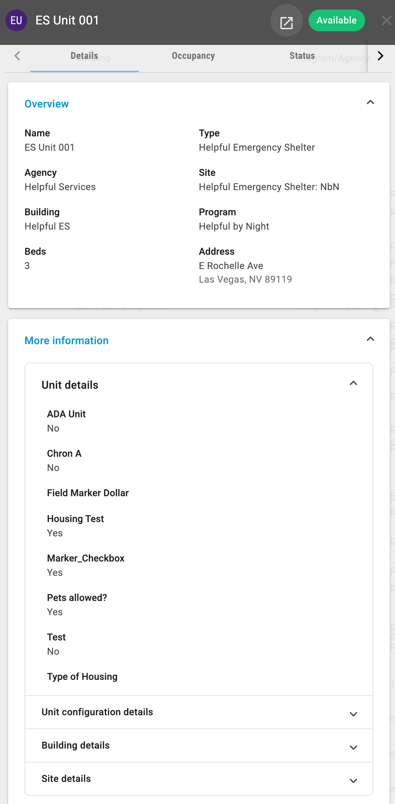Screen dimensions: 395x804
Task: Click the EU avatar badge
Action: coord(16,21)
